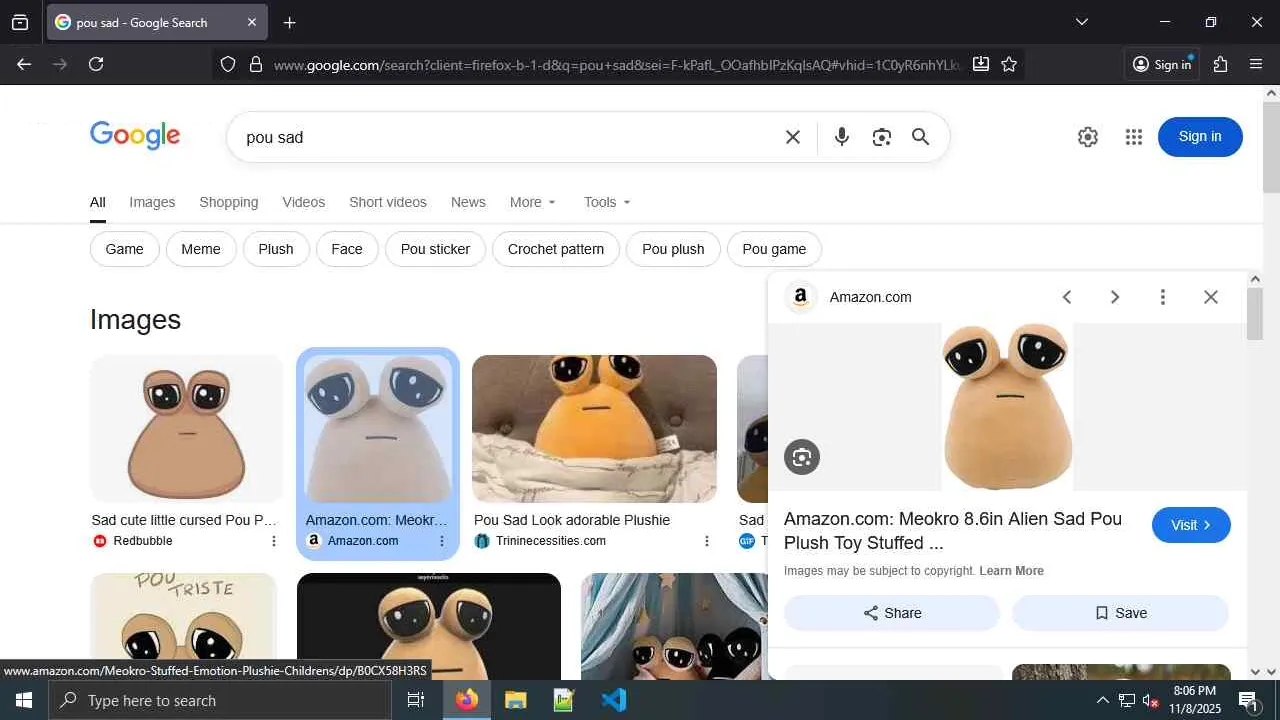Click the Game filter chip
1280x720 pixels.
125,249
